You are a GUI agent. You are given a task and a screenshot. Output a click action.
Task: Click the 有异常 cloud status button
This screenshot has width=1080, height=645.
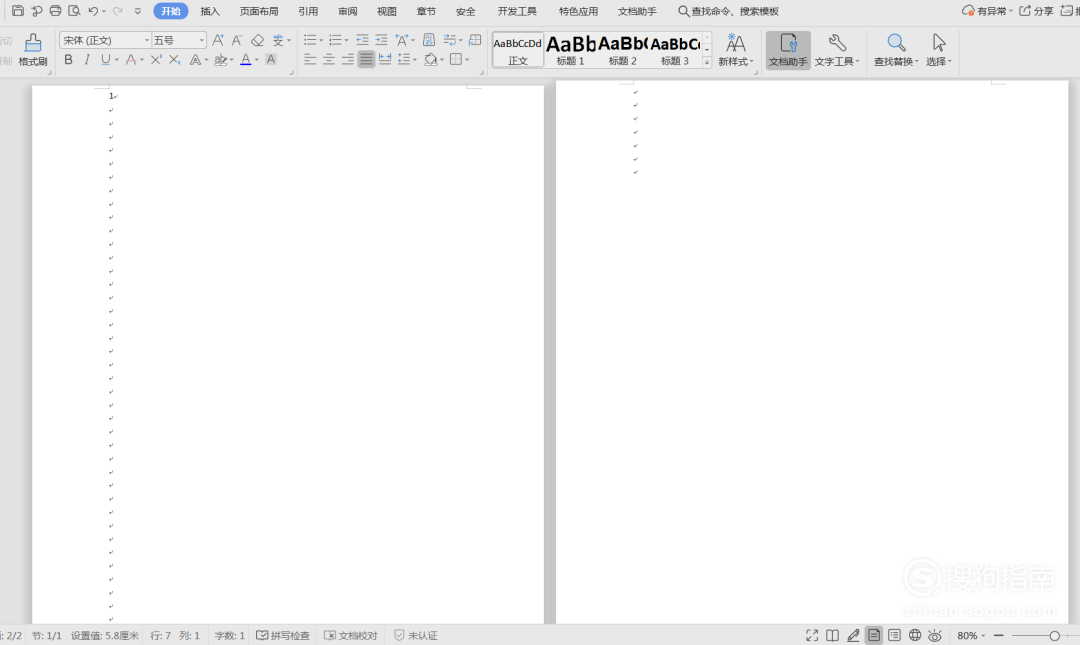click(x=987, y=11)
